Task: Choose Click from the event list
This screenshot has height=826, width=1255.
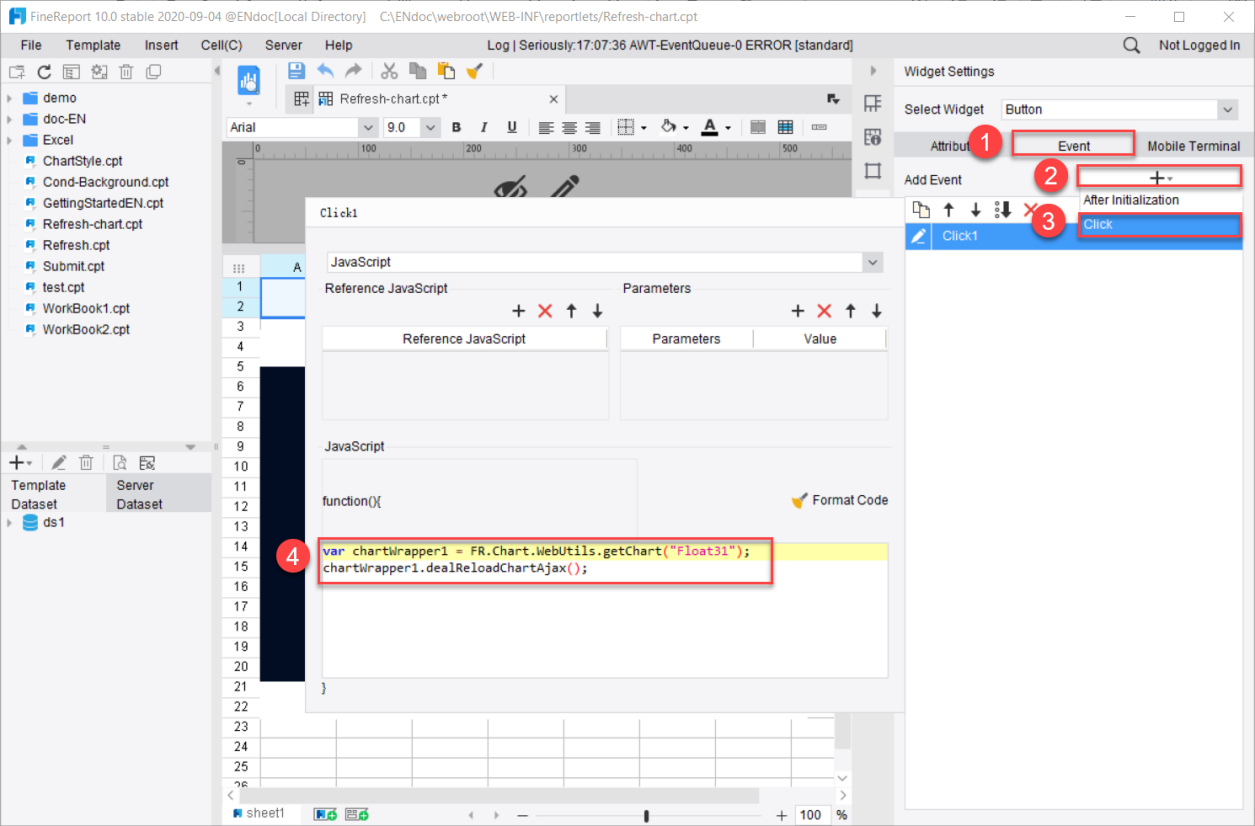Action: [x=1160, y=224]
